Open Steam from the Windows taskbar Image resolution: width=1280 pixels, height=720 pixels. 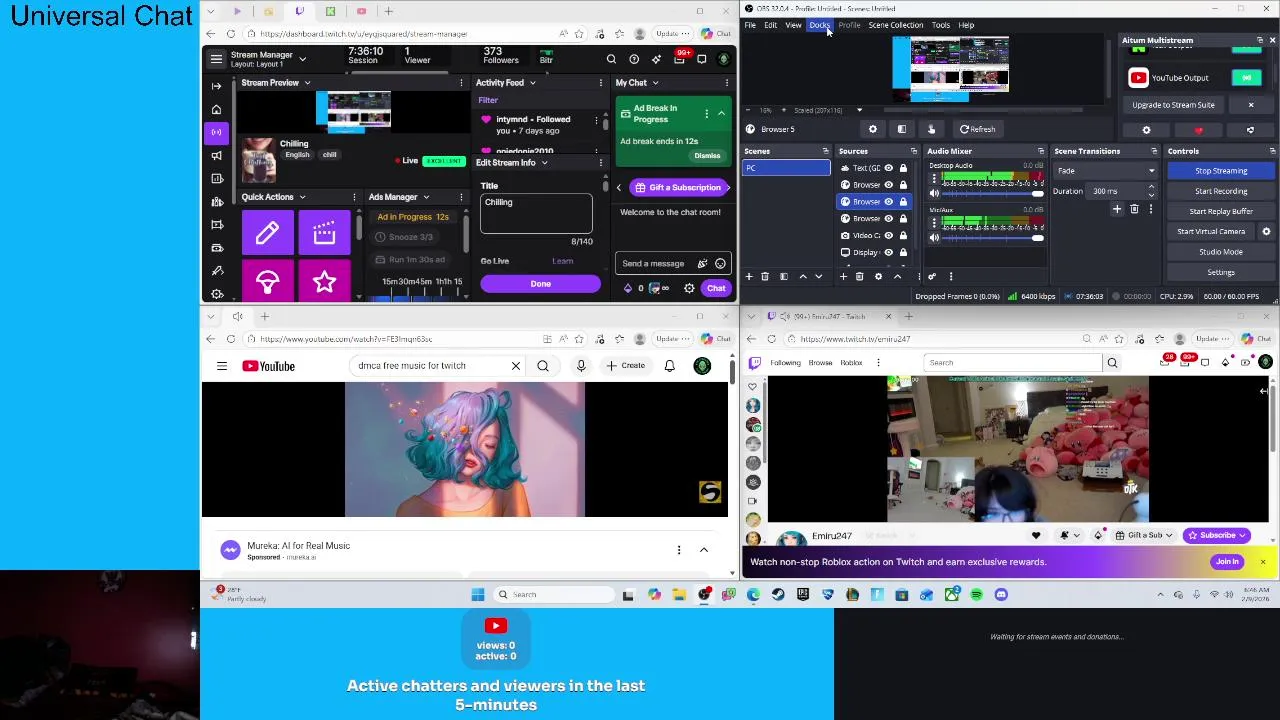(x=778, y=595)
